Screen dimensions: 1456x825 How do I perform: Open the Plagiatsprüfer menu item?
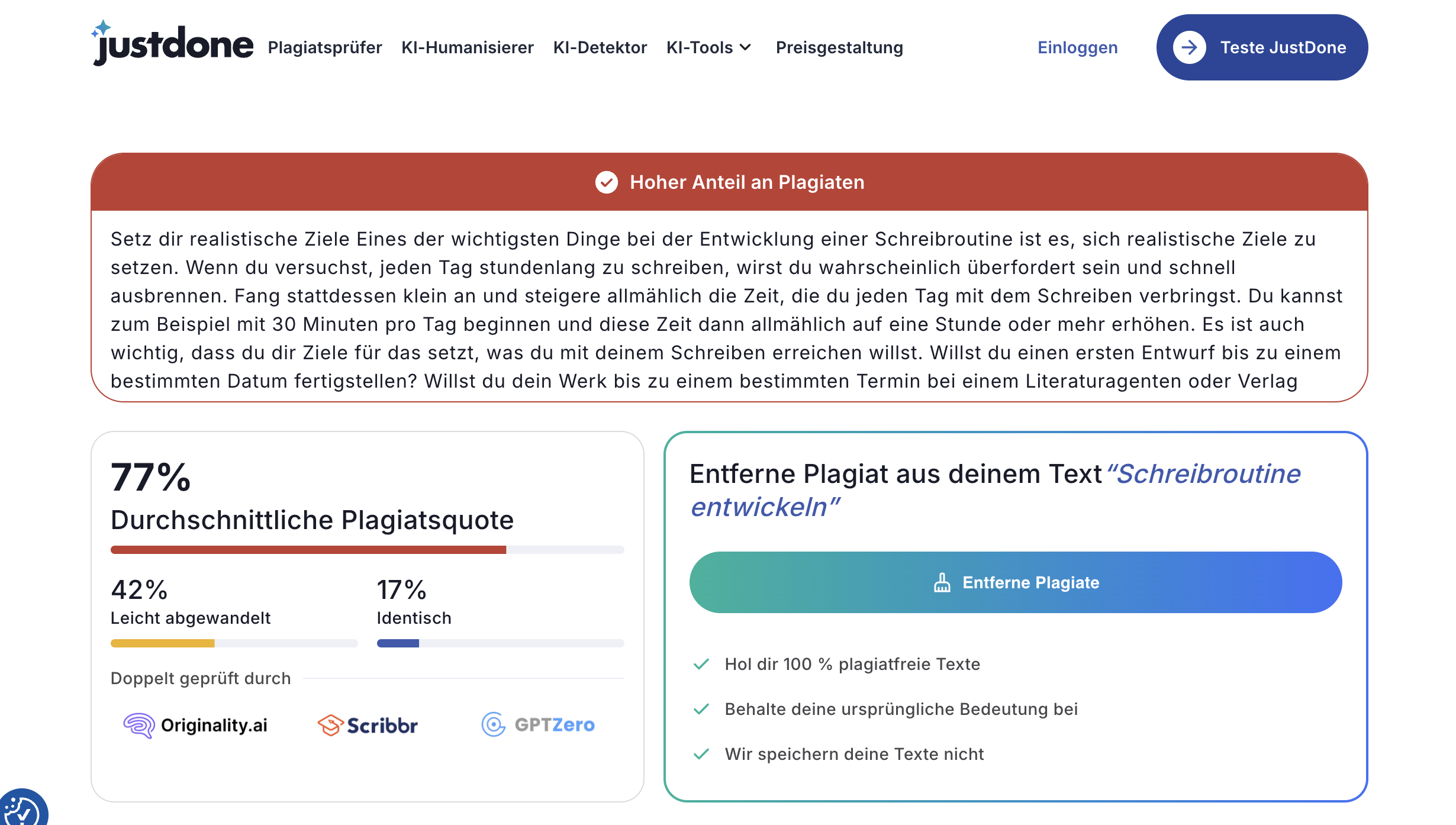coord(325,47)
